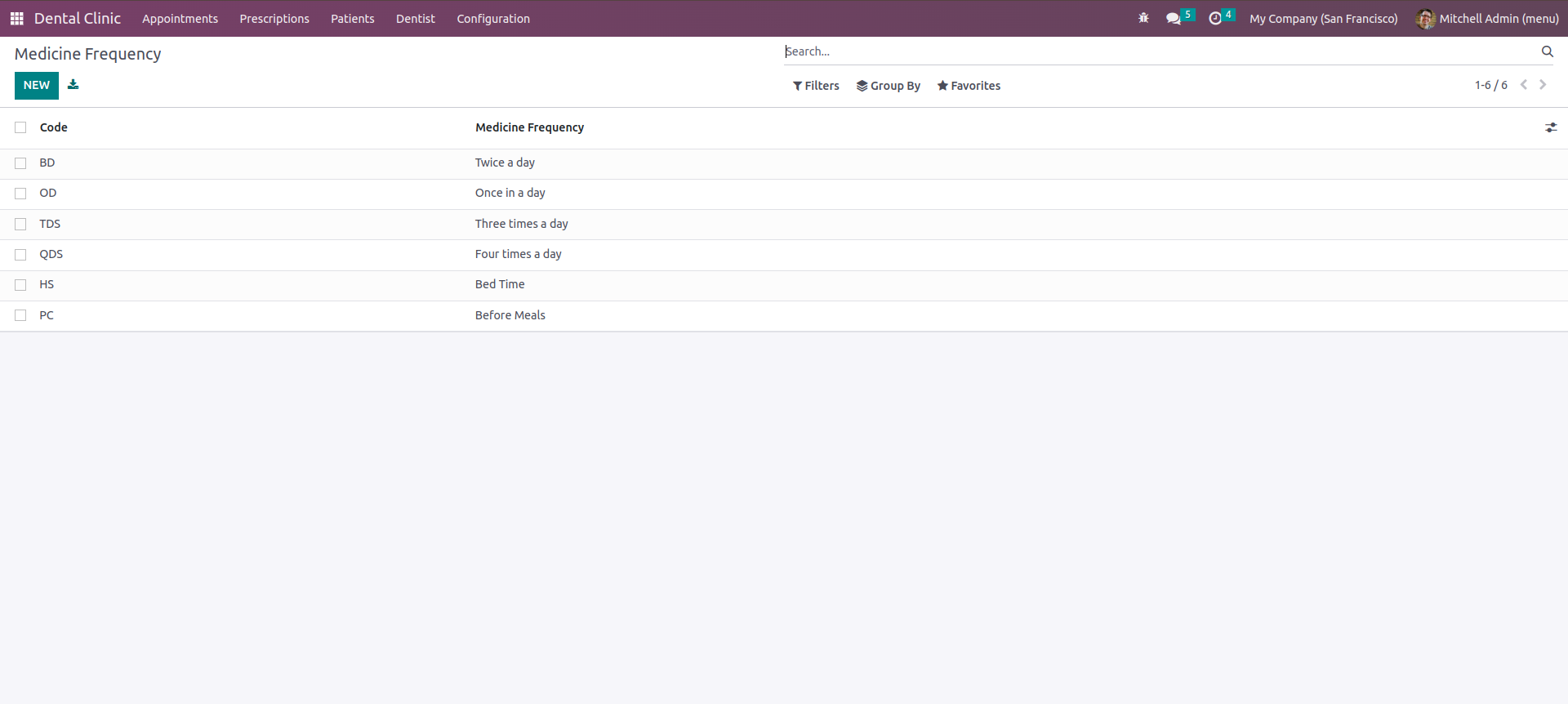Screen dimensions: 1568x704
Task: Open the Appointments menu
Action: (180, 19)
